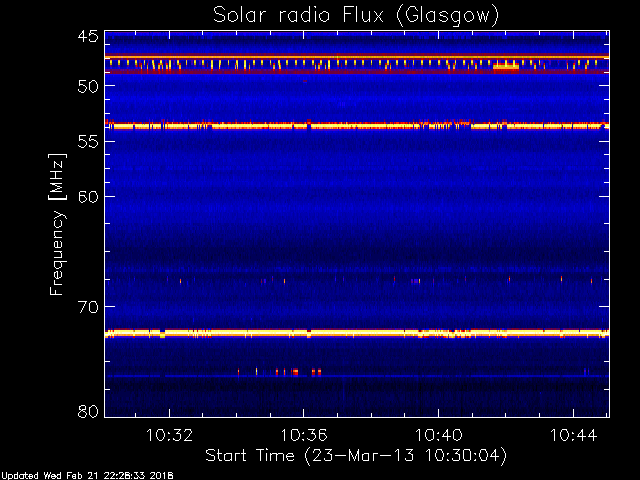Click the bright emission band near 54 MHz

pyautogui.click(x=357, y=125)
